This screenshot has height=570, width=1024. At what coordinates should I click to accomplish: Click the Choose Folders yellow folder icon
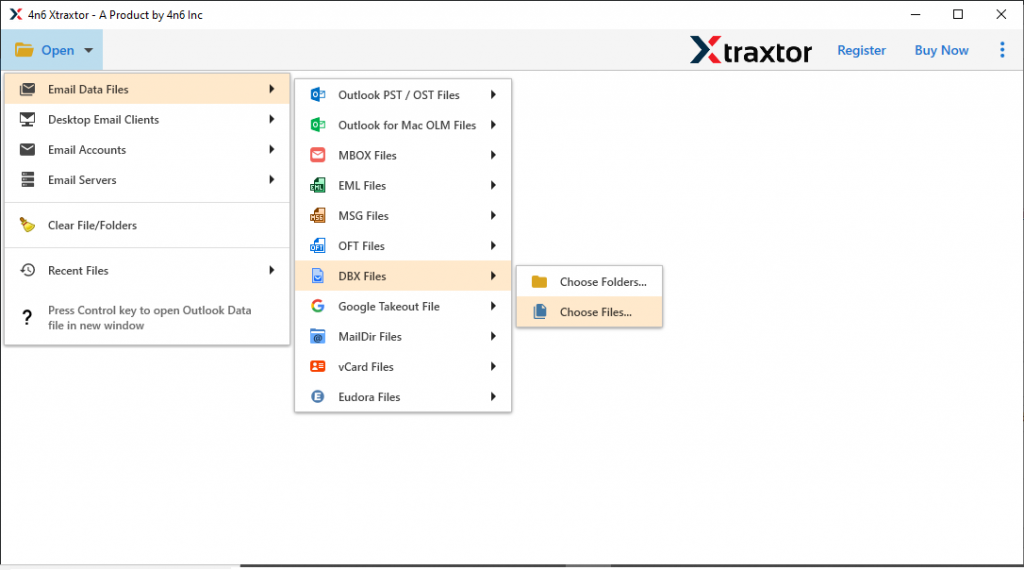click(x=539, y=281)
